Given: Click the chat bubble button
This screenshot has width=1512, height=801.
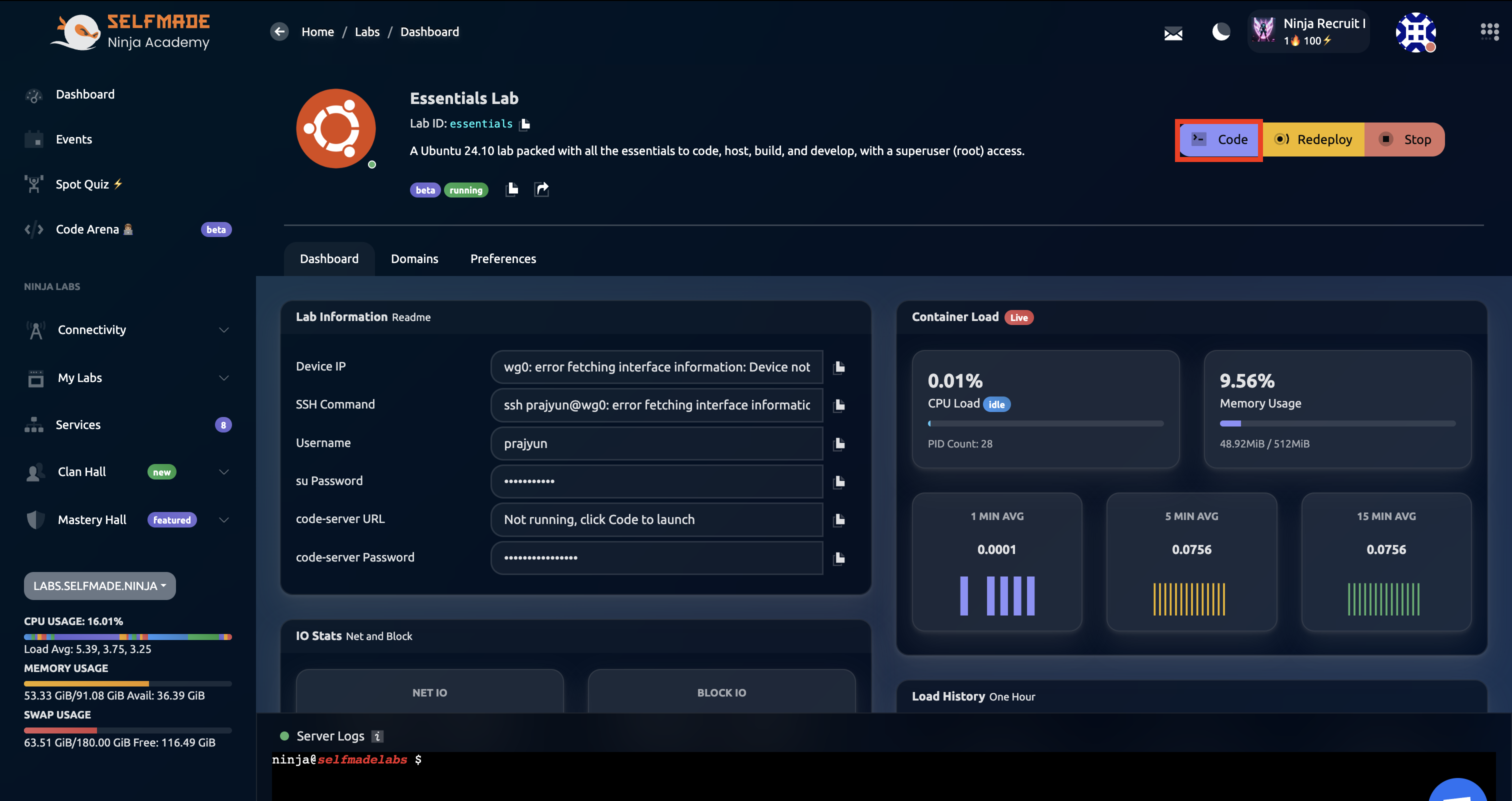Looking at the screenshot, I should click(1458, 789).
